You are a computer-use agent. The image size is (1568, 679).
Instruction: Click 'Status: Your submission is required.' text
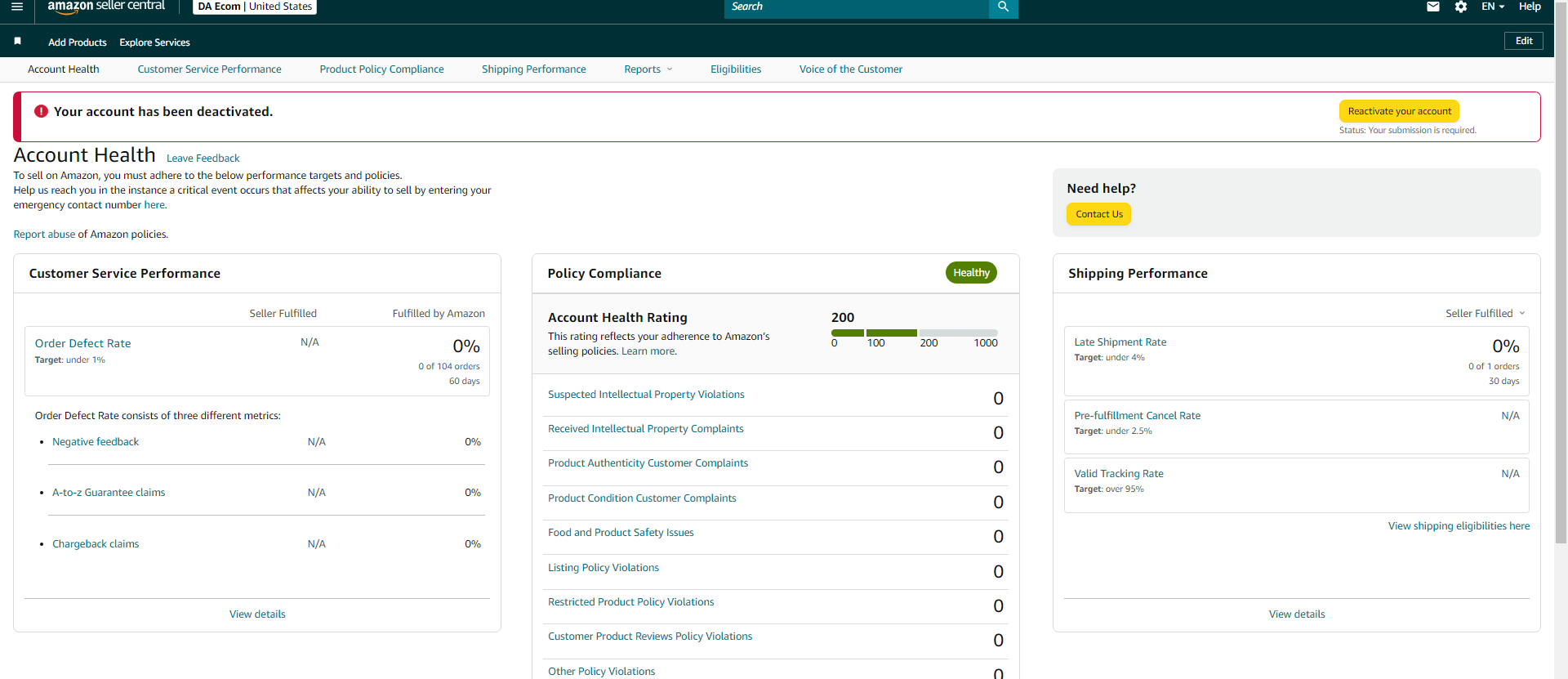tap(1407, 131)
